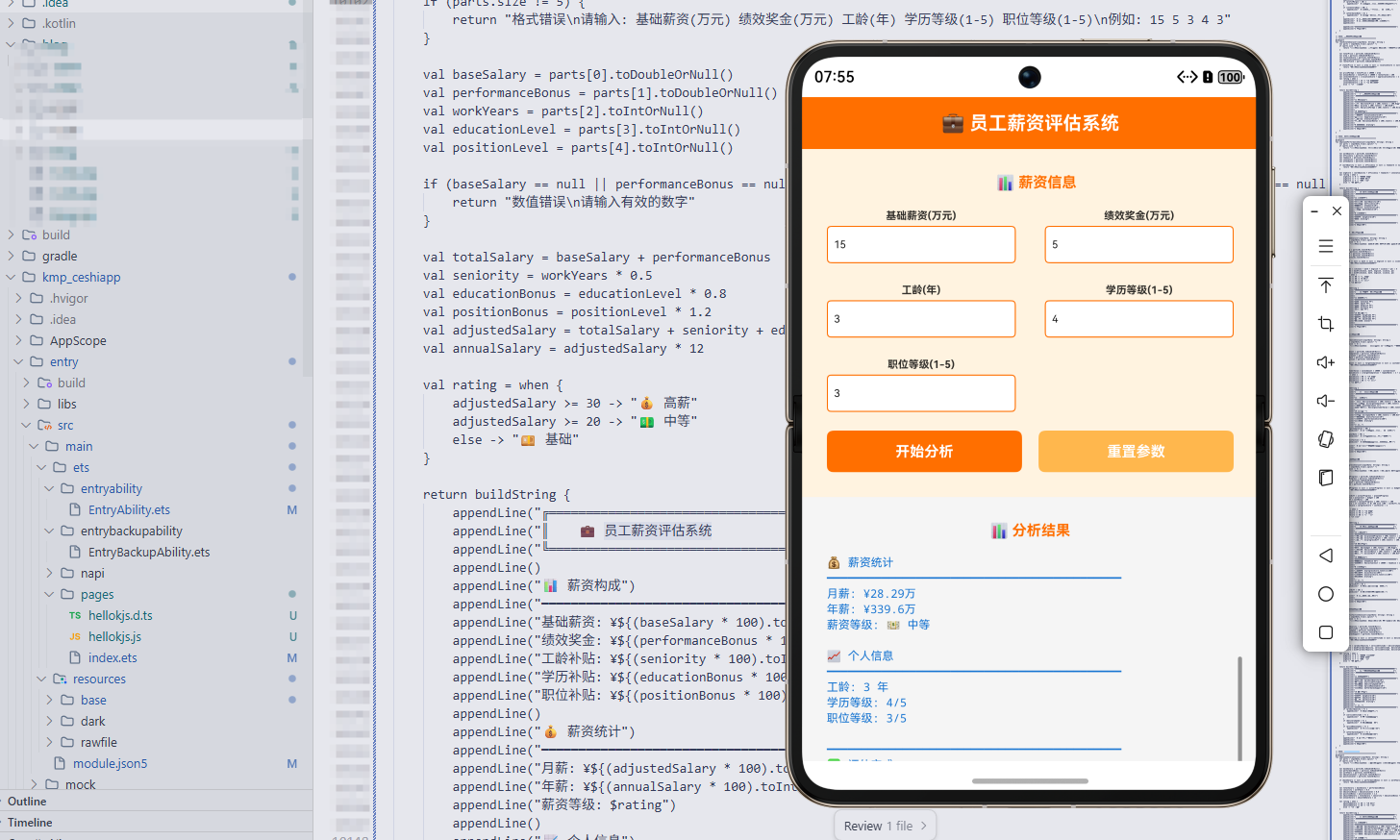Viewport: 1400px width, 840px height.
Task: Collapse the src folder
Action: [26, 425]
